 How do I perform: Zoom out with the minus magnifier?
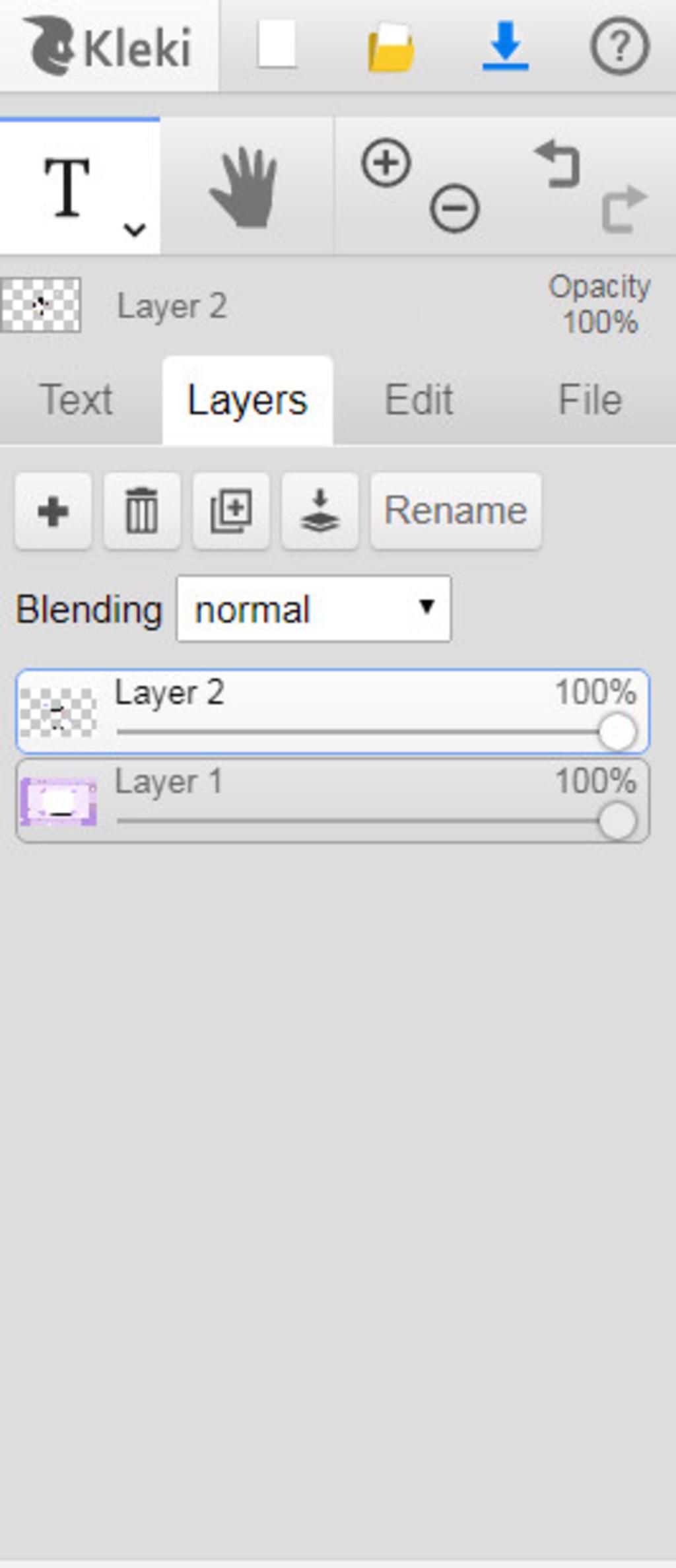coord(454,209)
